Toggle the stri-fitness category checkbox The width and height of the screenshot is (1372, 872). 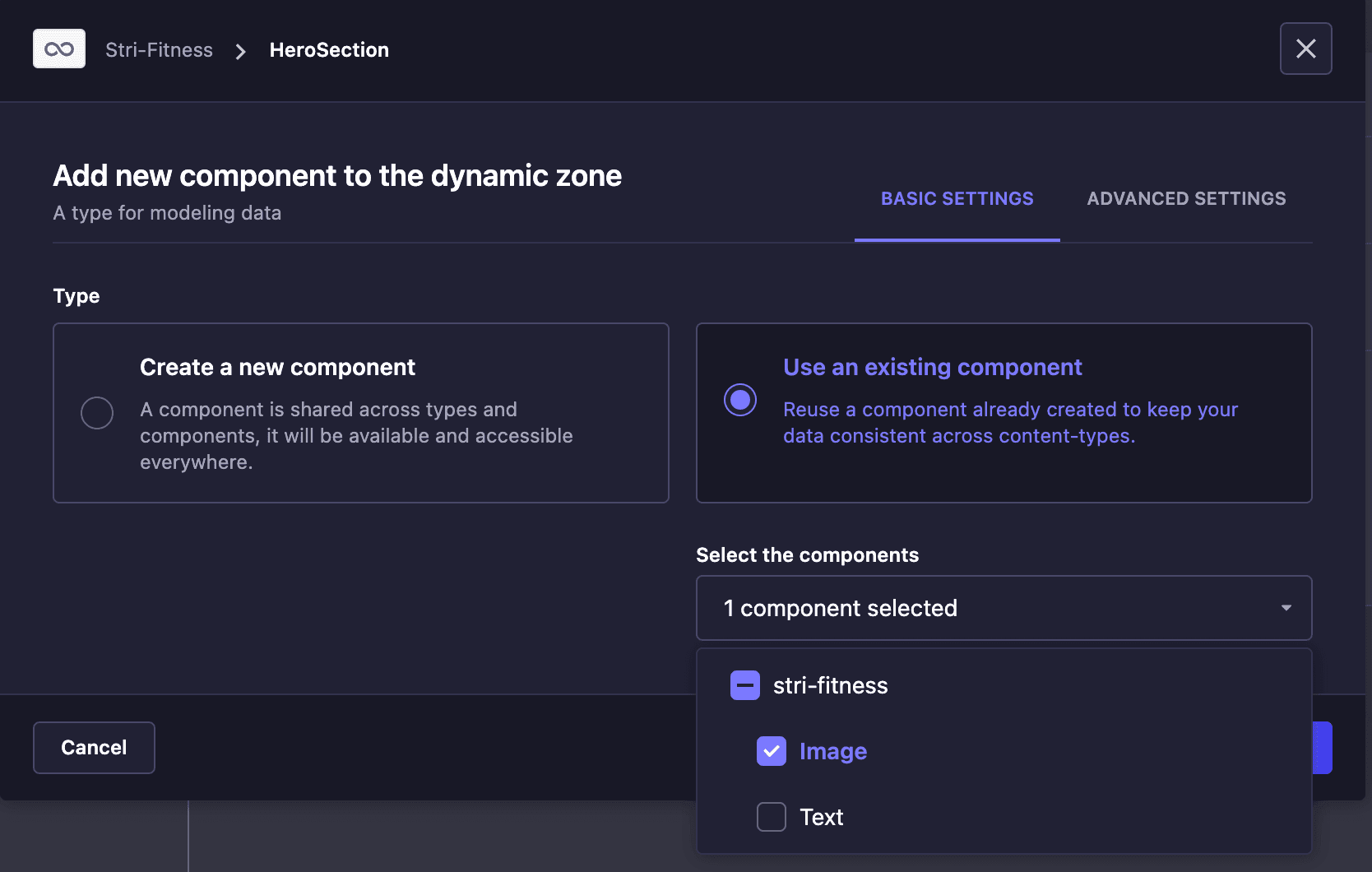(745, 685)
